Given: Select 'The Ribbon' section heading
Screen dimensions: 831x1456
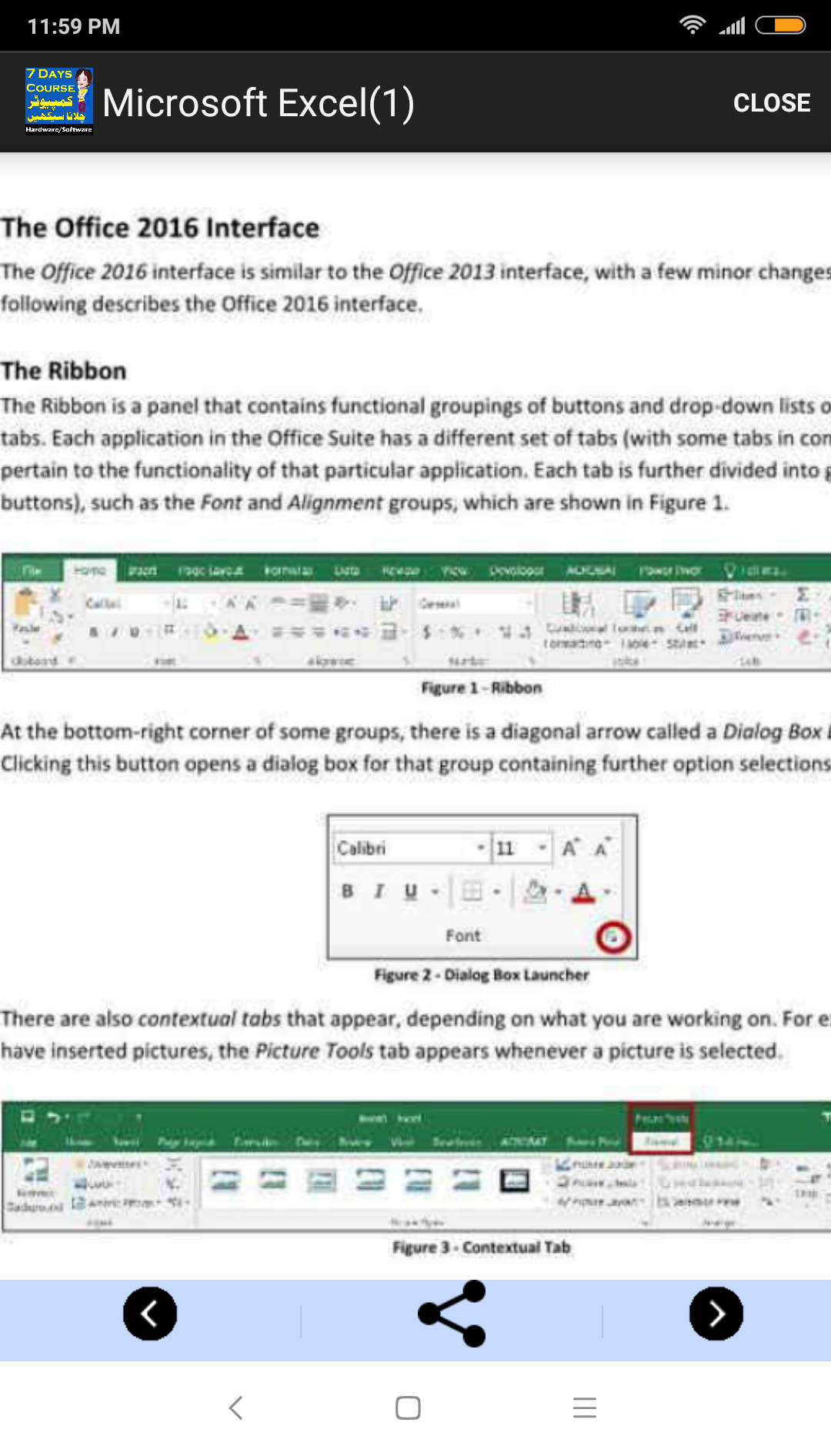Looking at the screenshot, I should (63, 371).
